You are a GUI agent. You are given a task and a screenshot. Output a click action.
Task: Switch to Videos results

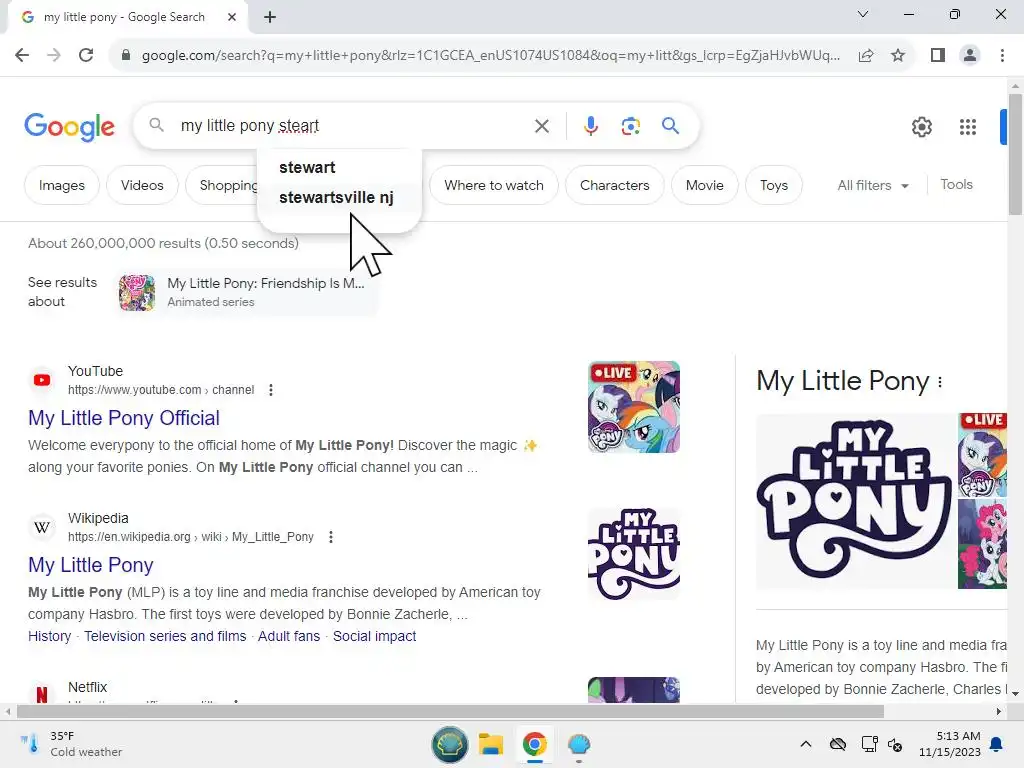[x=142, y=185]
